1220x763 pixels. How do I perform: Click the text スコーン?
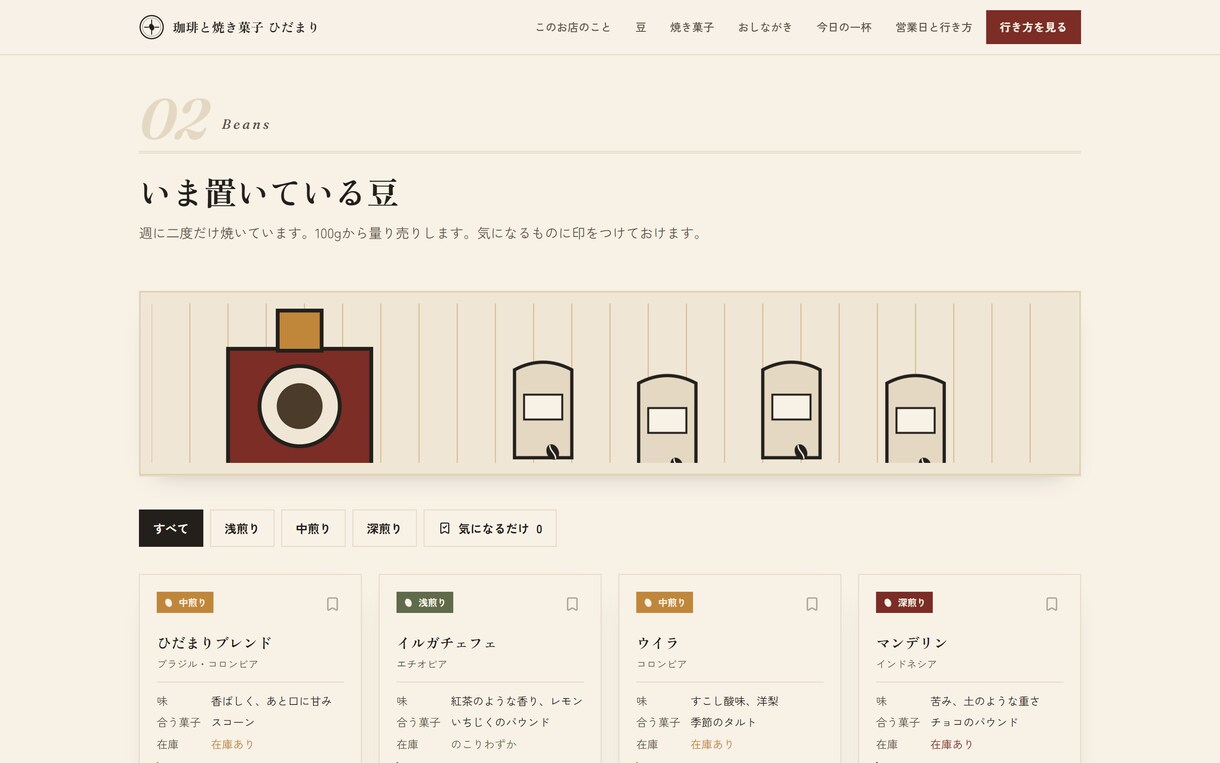click(233, 722)
